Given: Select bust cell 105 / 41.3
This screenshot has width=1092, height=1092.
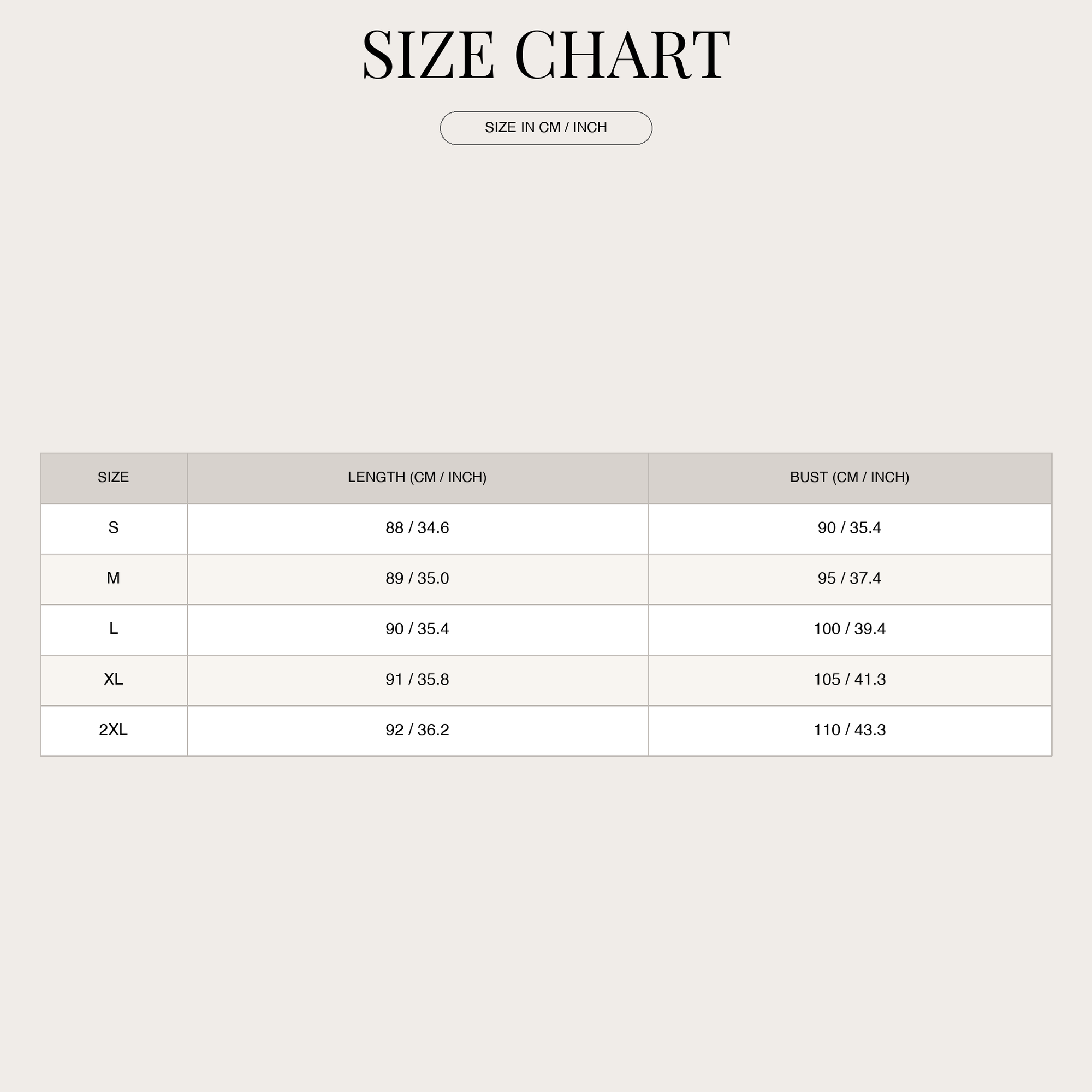Looking at the screenshot, I should pos(850,679).
